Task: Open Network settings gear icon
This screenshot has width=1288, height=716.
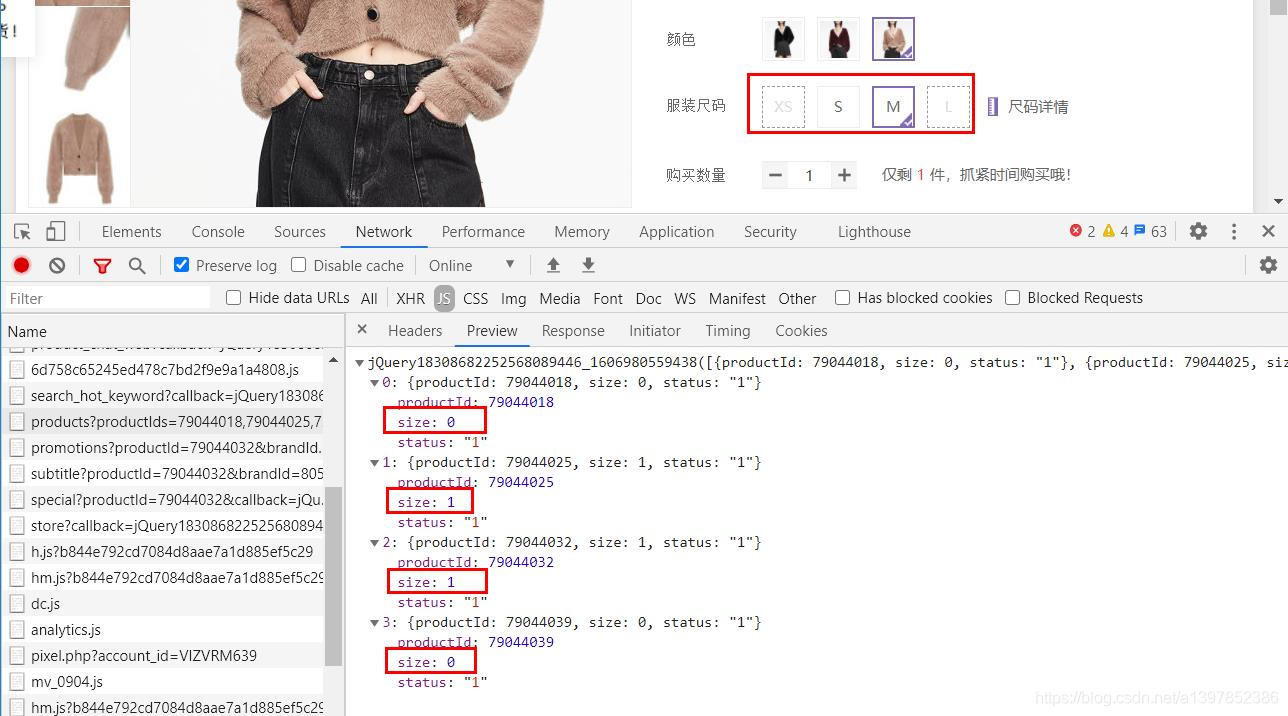Action: click(x=1268, y=265)
